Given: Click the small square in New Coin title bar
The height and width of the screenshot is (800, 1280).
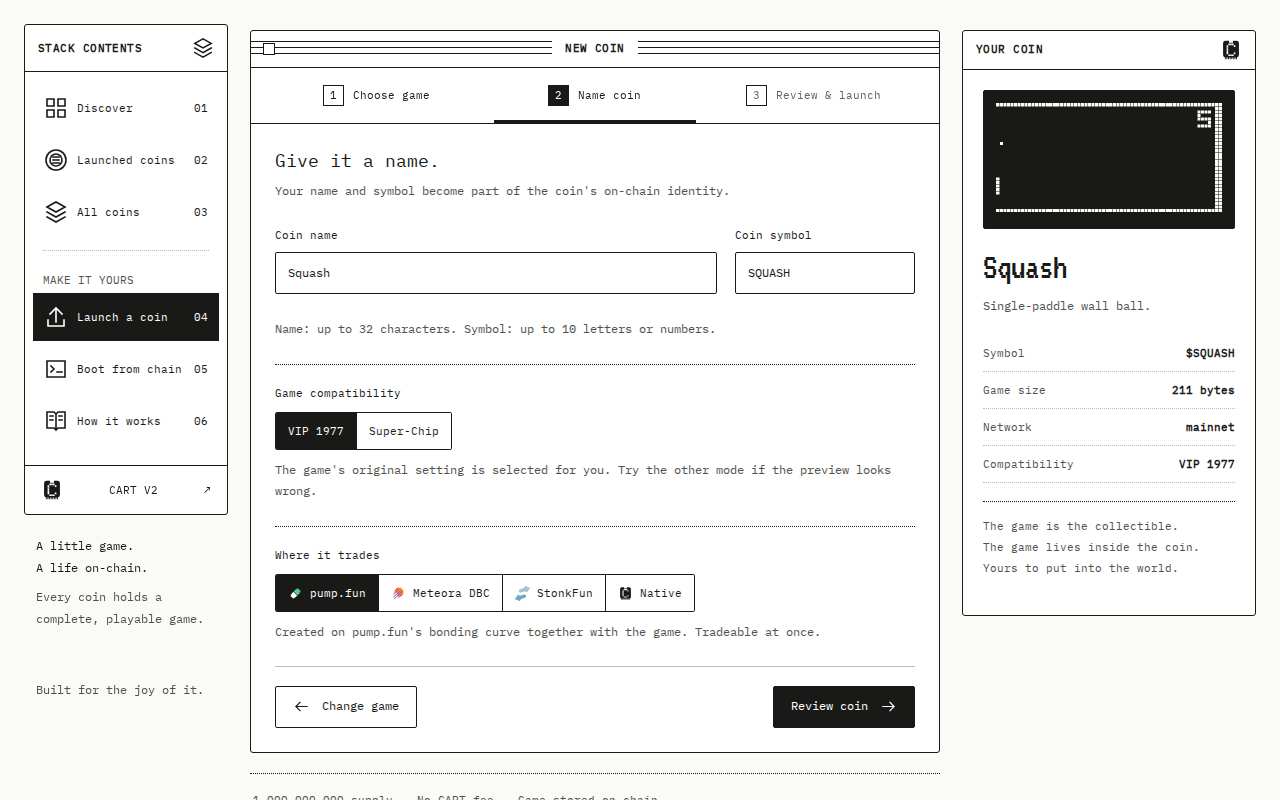Looking at the screenshot, I should [x=269, y=48].
